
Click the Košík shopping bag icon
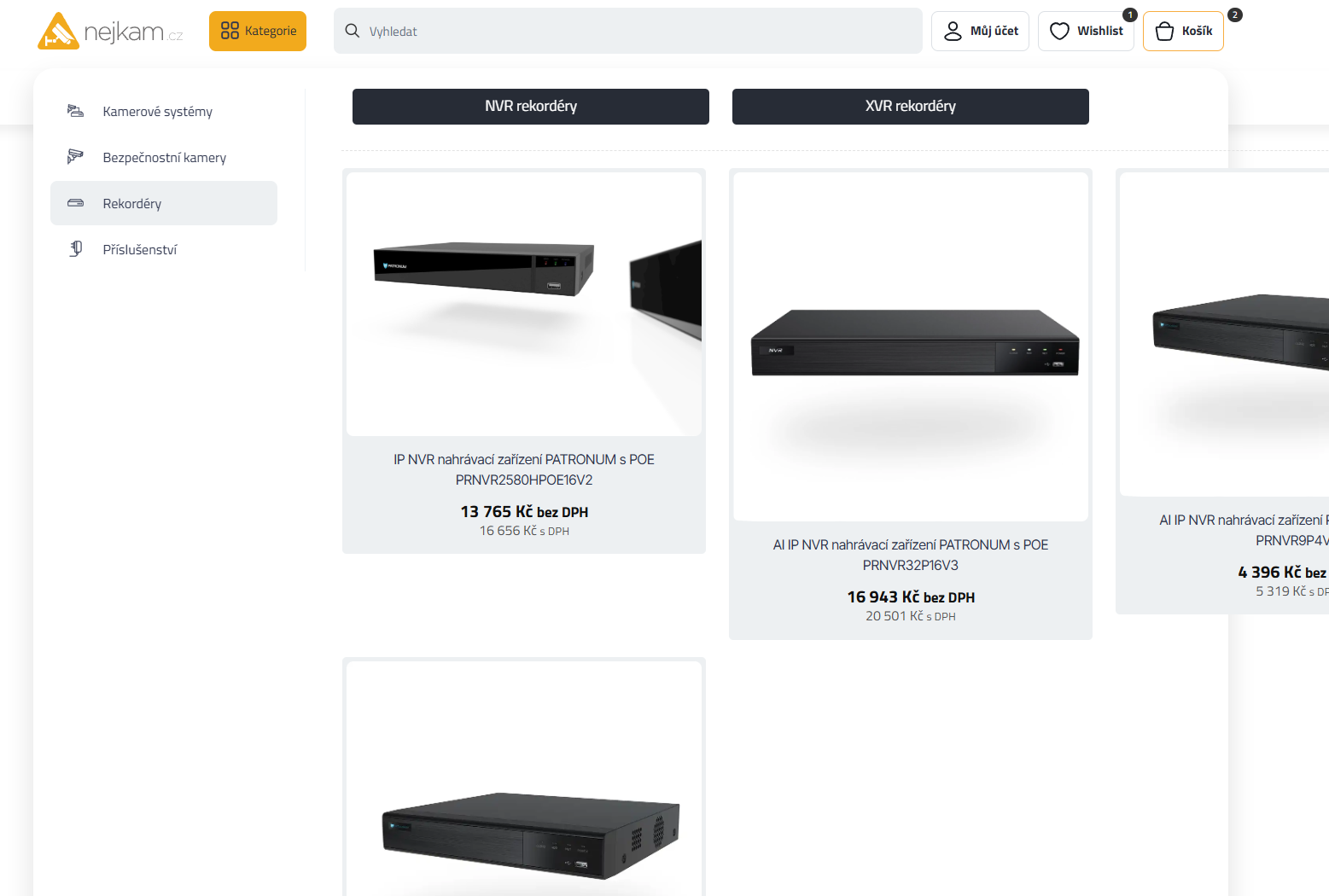pos(1164,32)
